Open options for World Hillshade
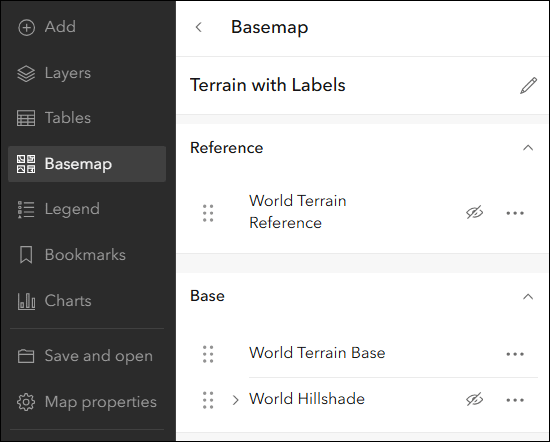 point(515,400)
